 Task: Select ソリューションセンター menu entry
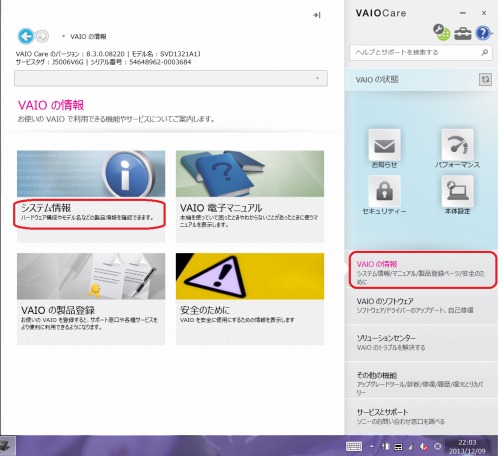click(x=421, y=343)
